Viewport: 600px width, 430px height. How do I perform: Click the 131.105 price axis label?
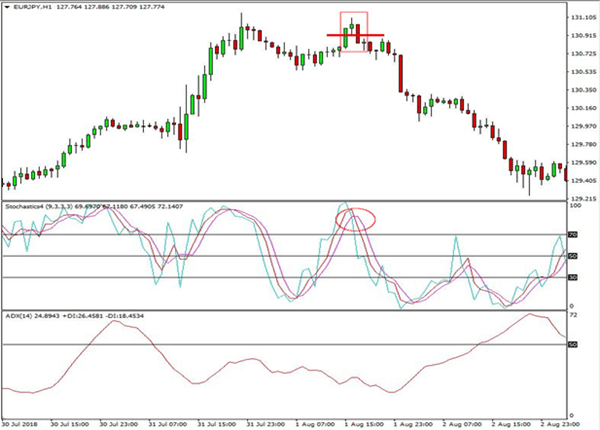[x=583, y=18]
